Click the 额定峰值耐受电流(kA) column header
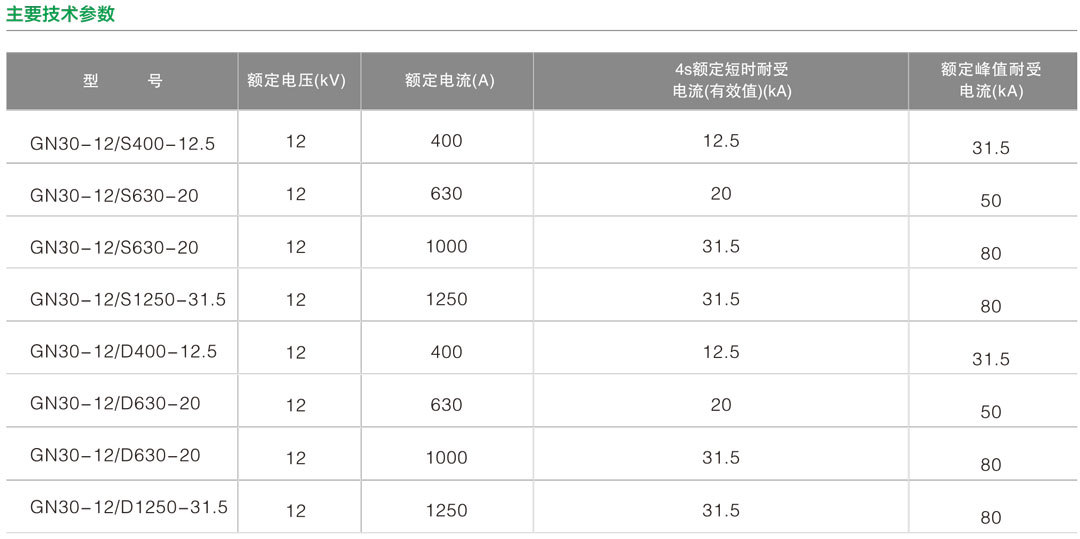 [x=991, y=81]
